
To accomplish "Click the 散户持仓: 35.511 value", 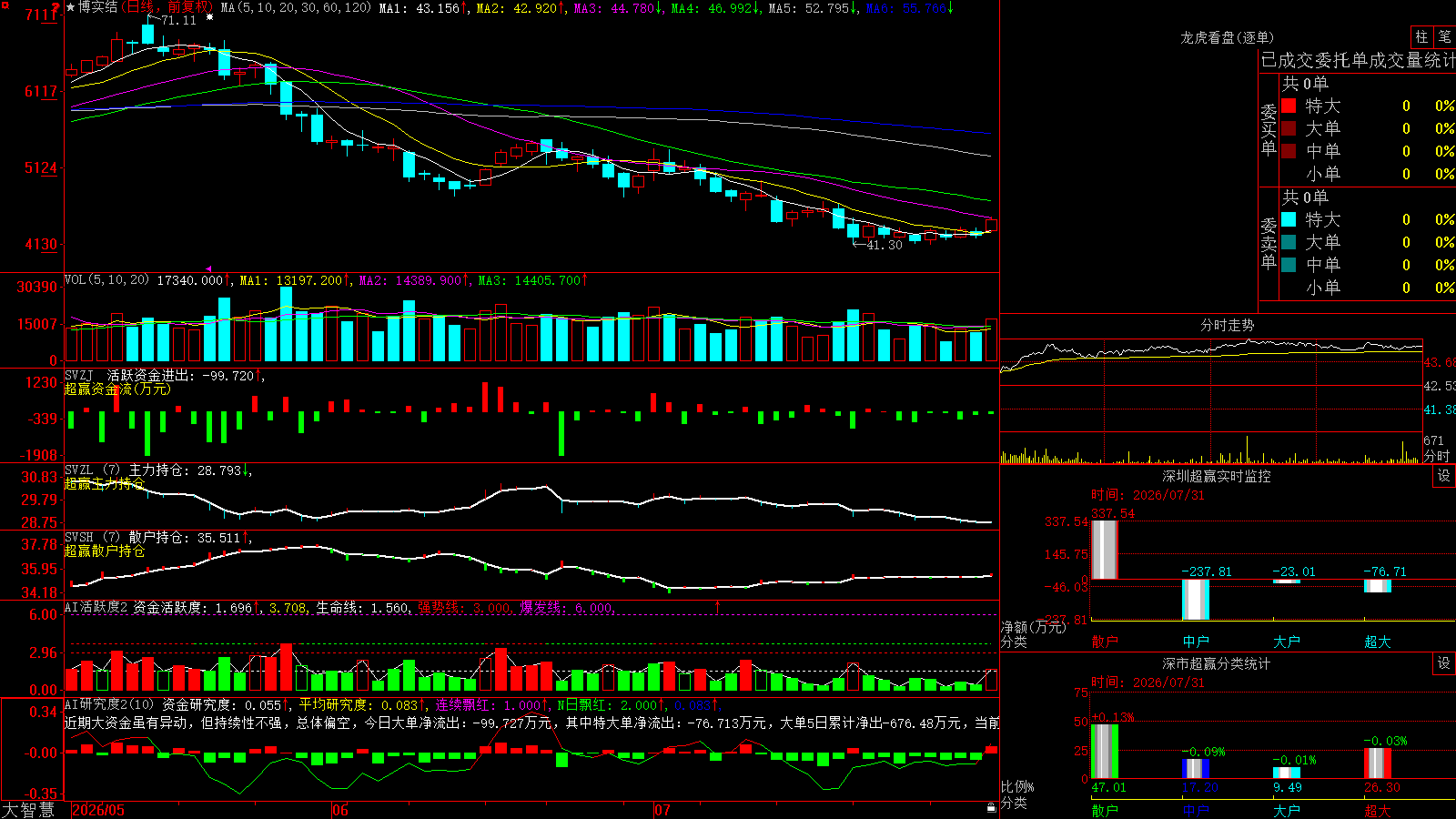I will coord(185,538).
